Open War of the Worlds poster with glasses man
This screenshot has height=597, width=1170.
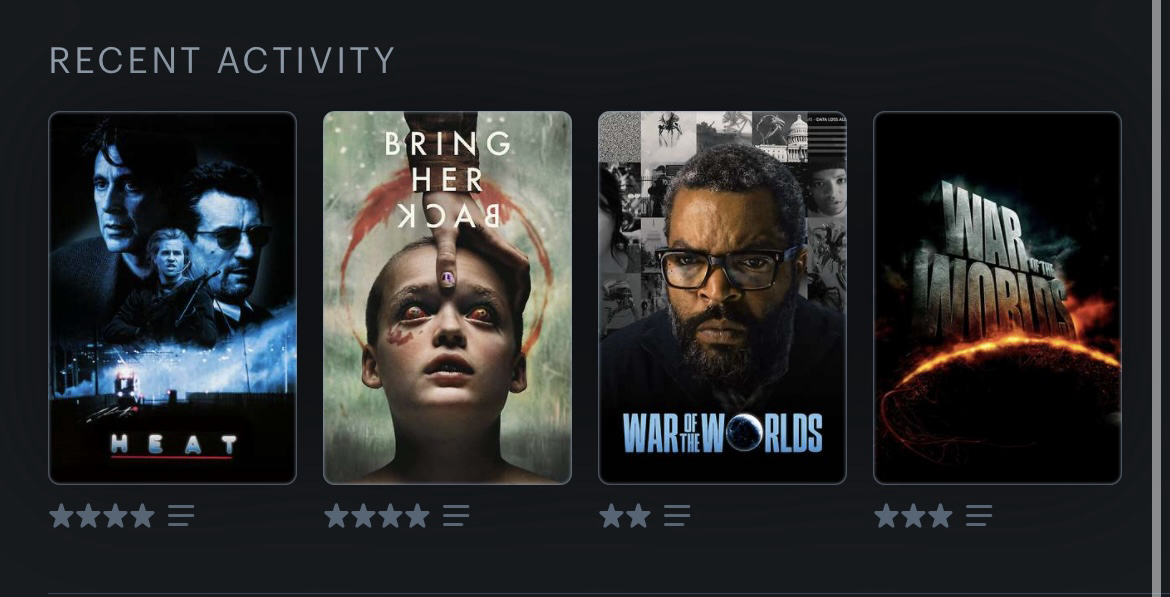[722, 298]
